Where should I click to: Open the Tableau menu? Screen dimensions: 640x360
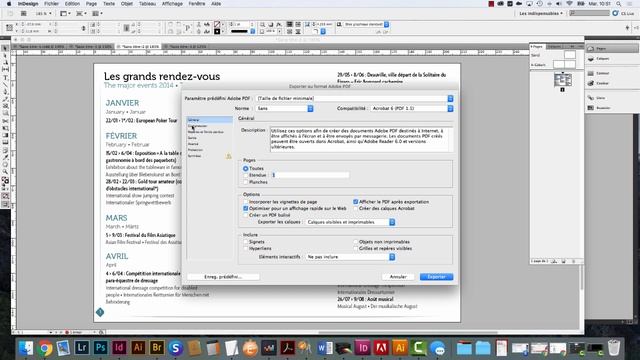147,4
